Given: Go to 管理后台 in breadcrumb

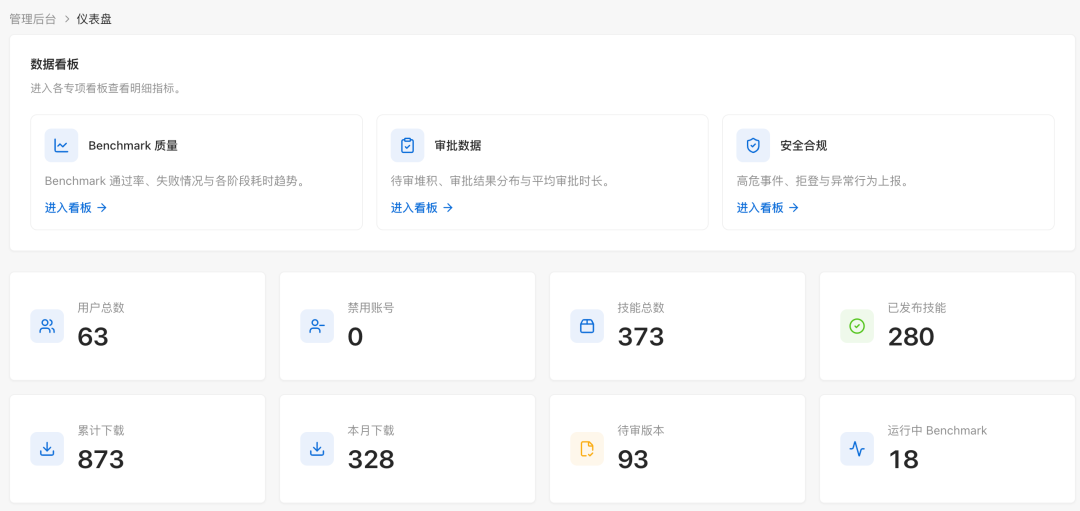Looking at the screenshot, I should click(x=32, y=19).
